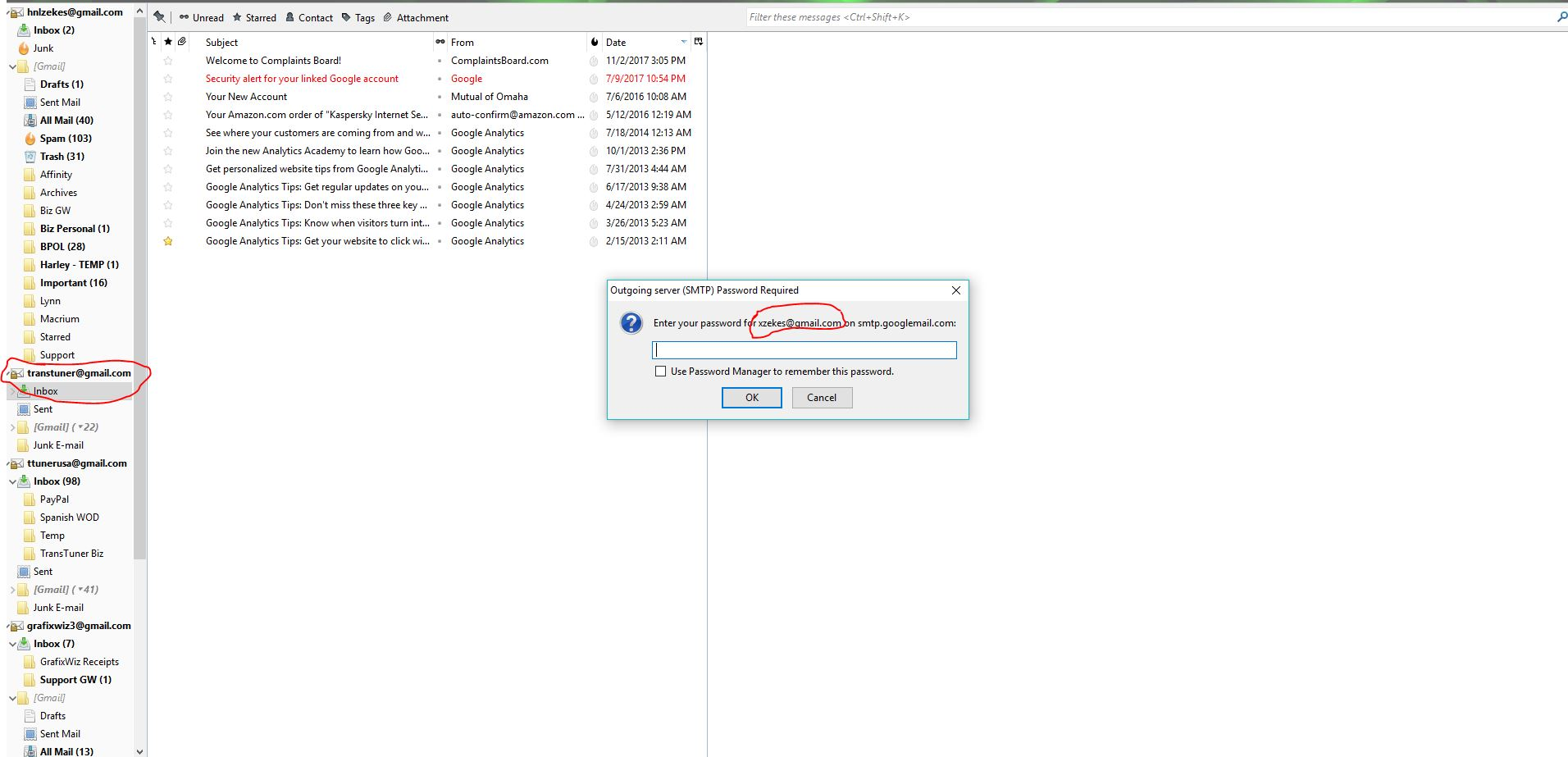This screenshot has width=1568, height=757.
Task: Click the Inbox (2) folder icon
Action: [x=25, y=30]
